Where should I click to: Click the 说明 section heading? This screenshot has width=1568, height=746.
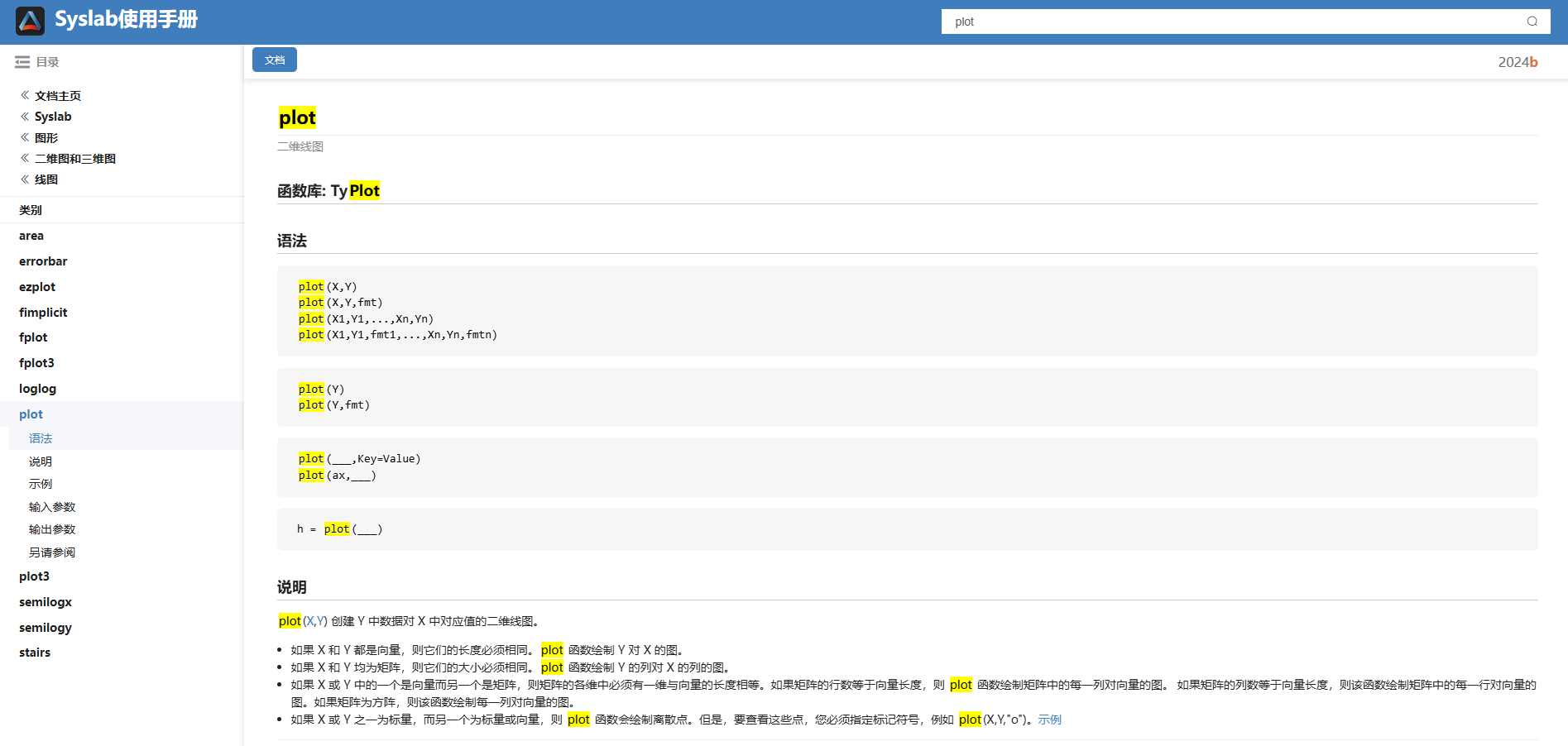[292, 587]
